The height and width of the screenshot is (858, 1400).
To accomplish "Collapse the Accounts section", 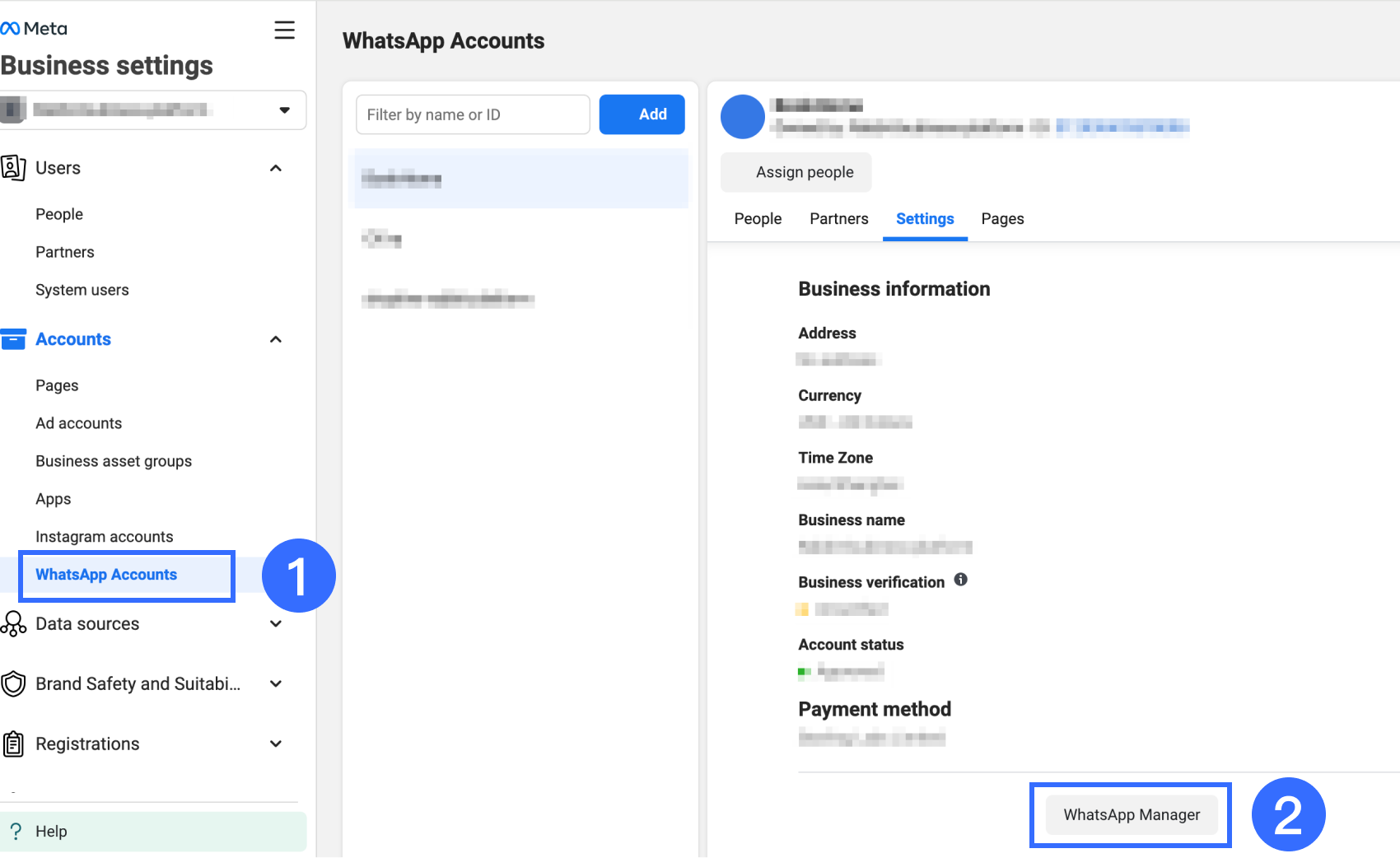I will tap(276, 339).
